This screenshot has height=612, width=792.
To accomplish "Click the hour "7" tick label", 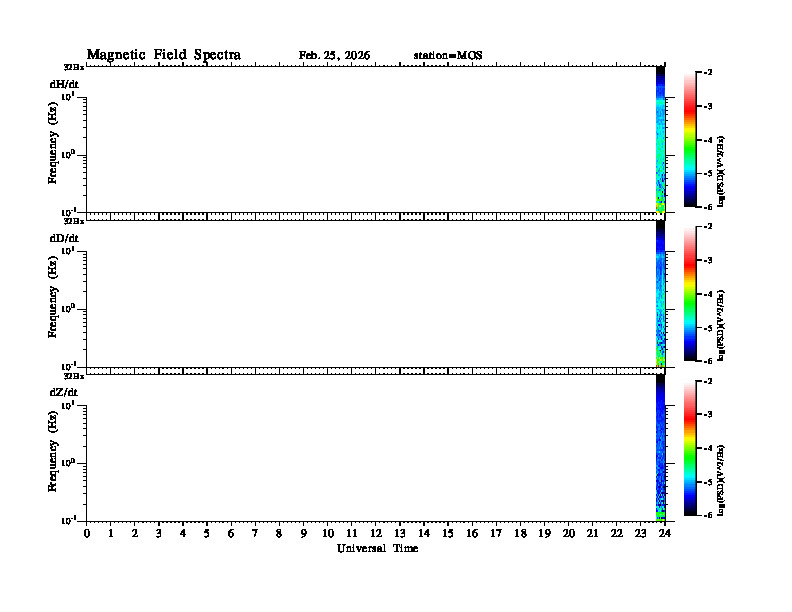I will pos(256,534).
